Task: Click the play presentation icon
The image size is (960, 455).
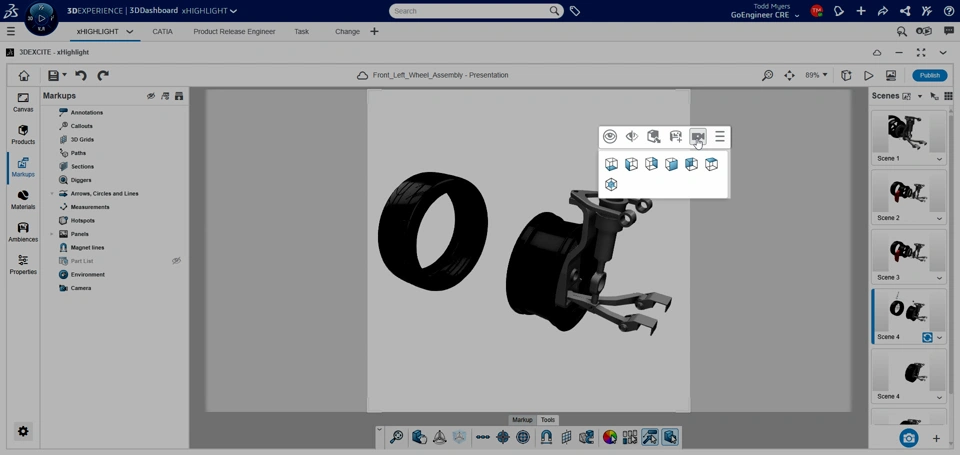Action: [868, 75]
